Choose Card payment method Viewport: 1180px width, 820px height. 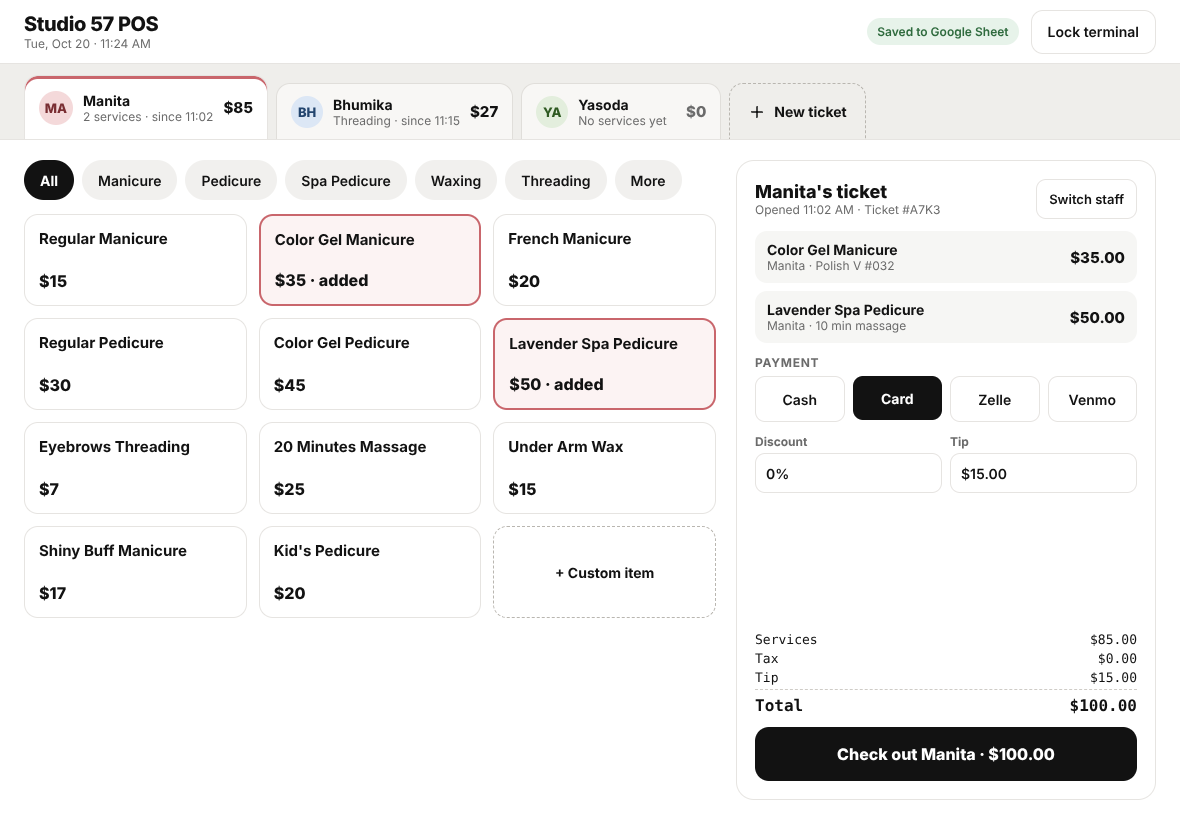point(897,399)
